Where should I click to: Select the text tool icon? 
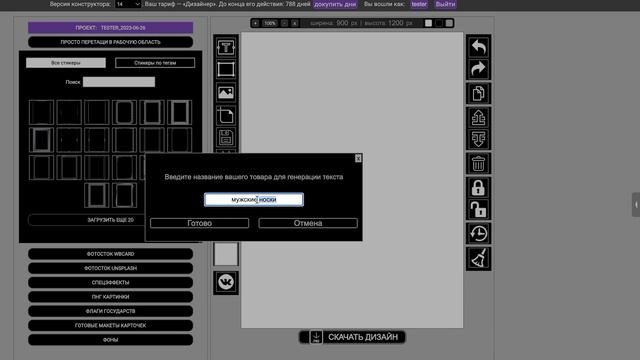[226, 47]
